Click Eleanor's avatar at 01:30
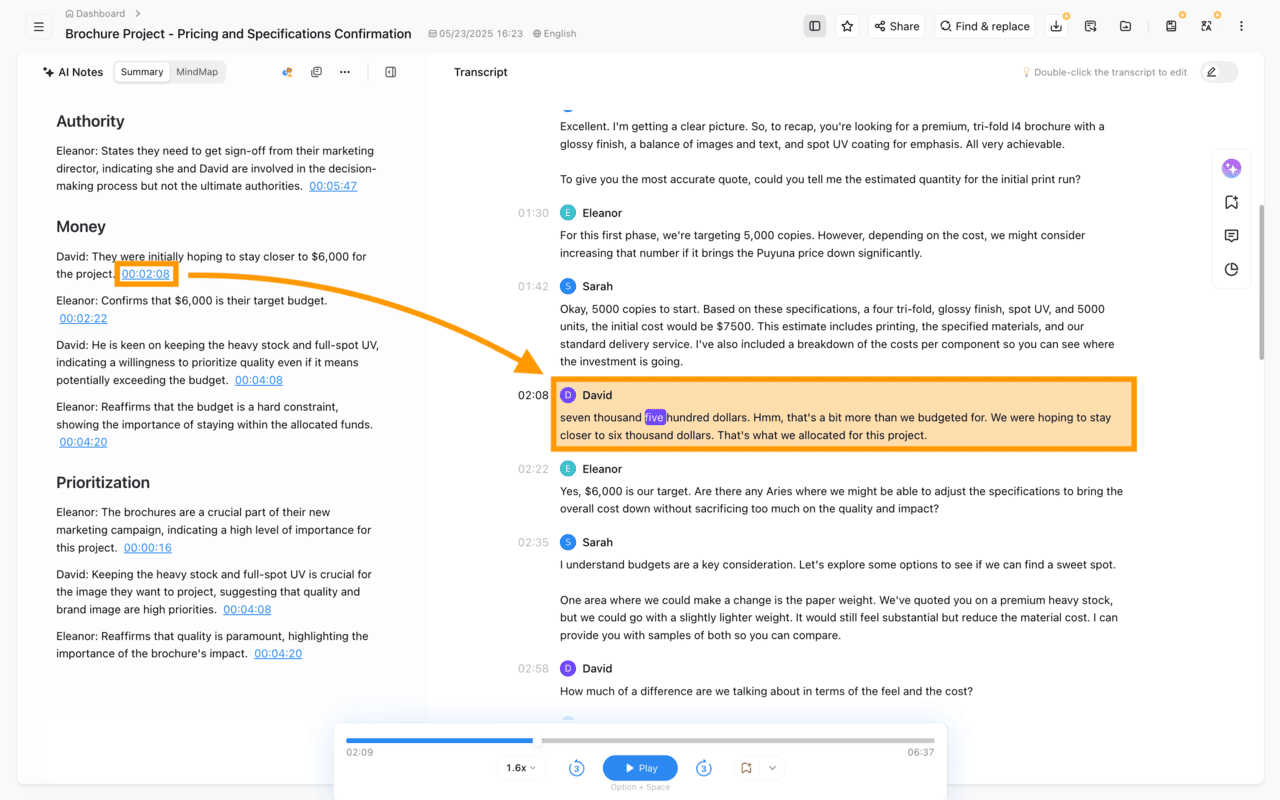The height and width of the screenshot is (800, 1280). coord(568,213)
